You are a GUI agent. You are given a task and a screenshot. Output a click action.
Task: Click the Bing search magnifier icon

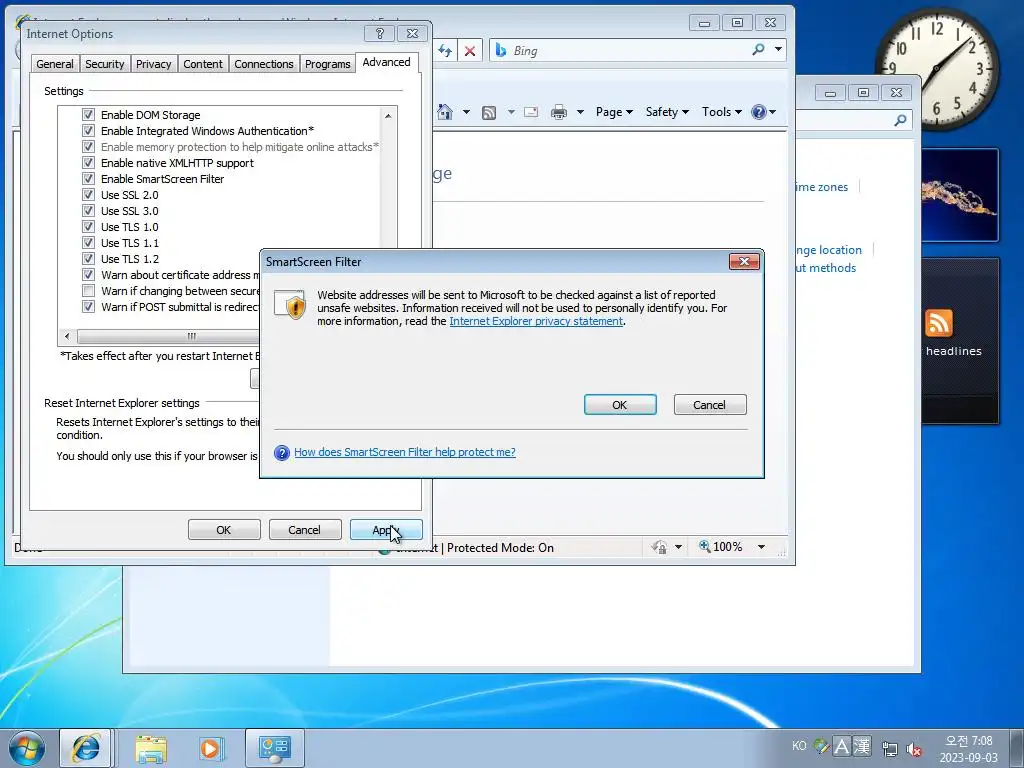tap(758, 49)
